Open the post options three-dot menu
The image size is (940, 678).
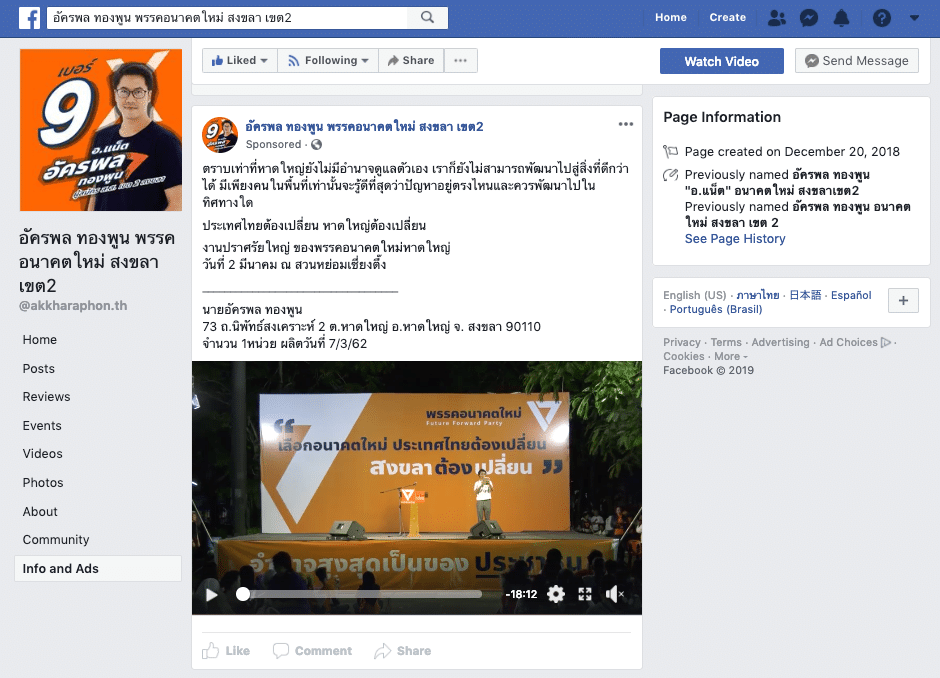pos(625,124)
